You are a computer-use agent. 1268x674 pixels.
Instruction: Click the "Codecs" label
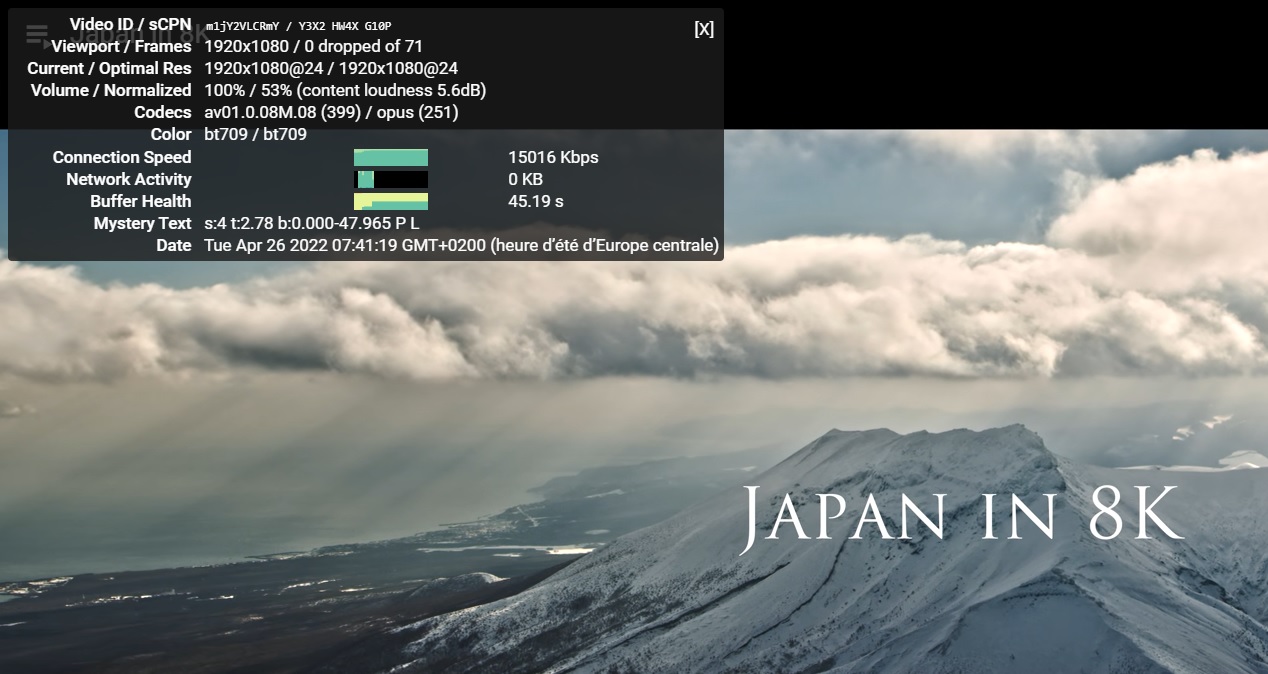coord(163,112)
